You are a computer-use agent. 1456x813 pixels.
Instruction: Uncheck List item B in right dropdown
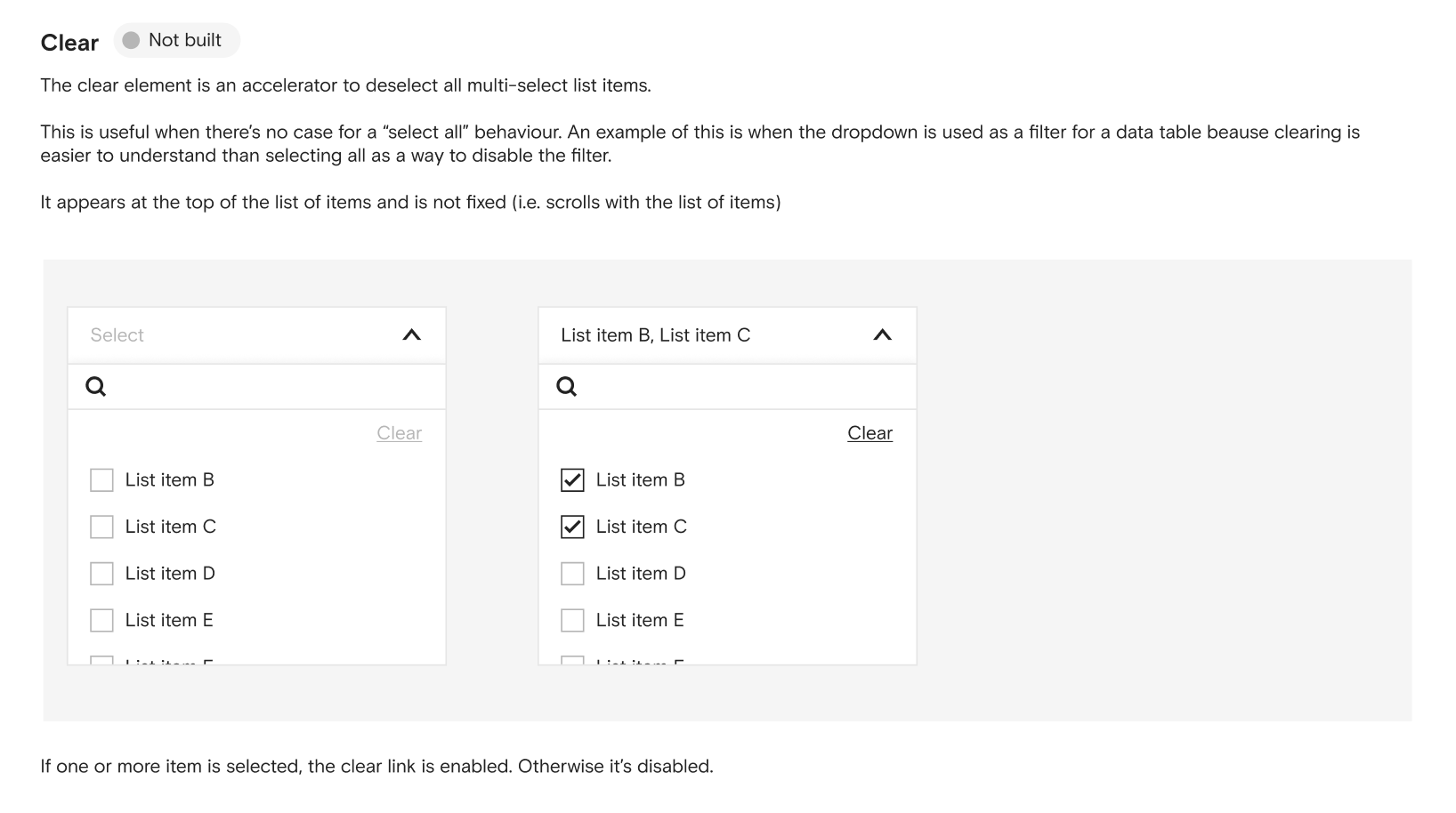pyautogui.click(x=572, y=480)
